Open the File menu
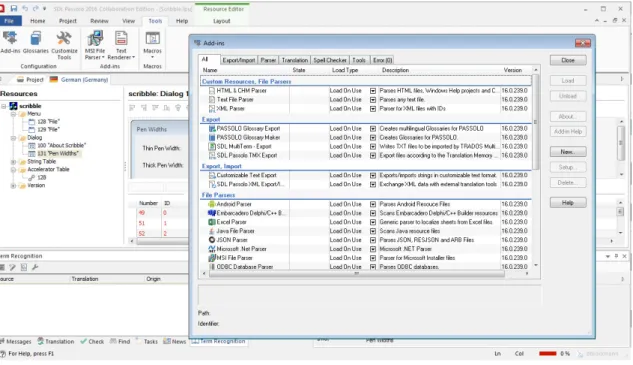Viewport: 633px width, 365px height. 9,21
